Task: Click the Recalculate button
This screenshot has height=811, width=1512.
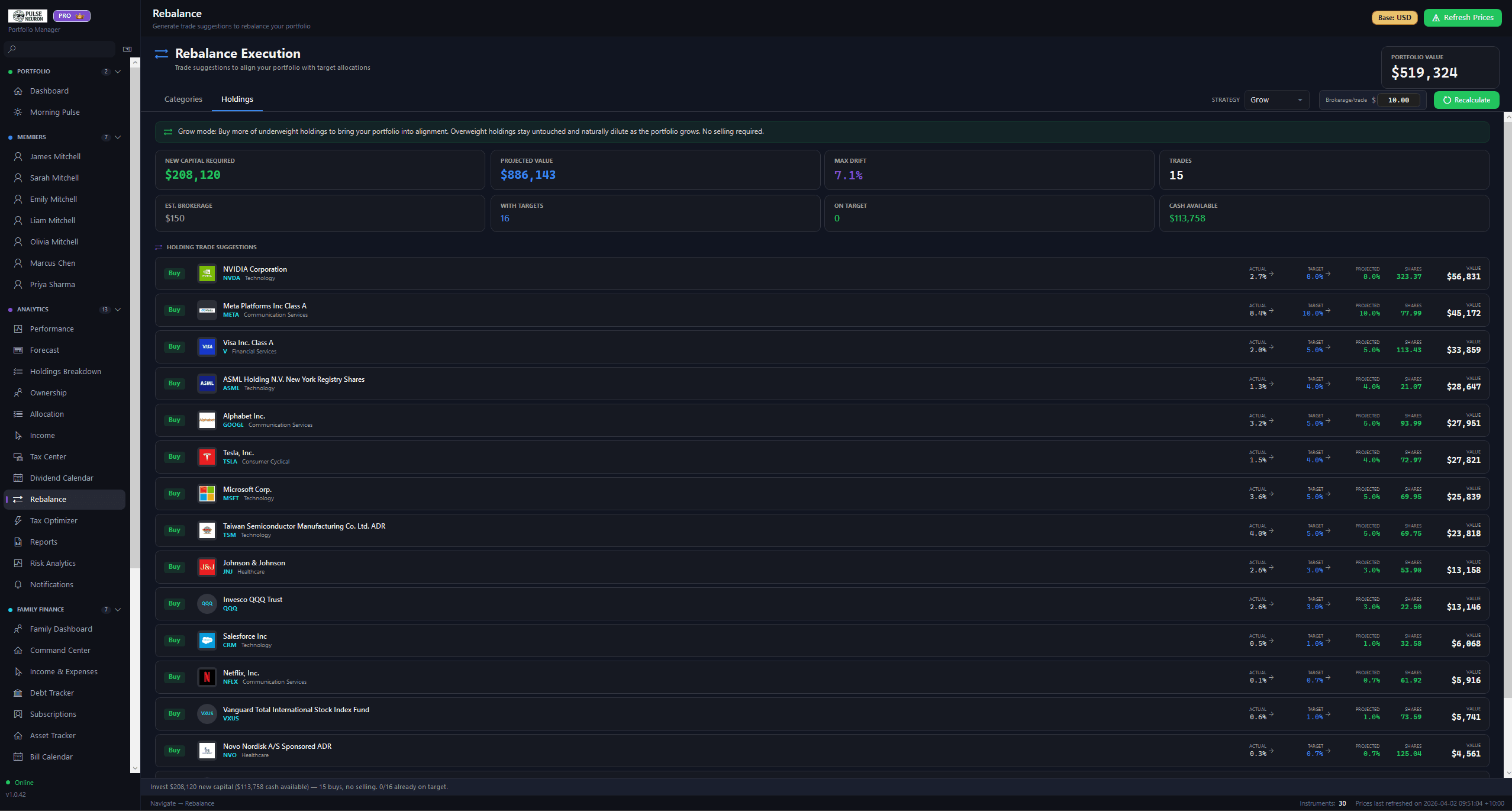Action: (x=1466, y=100)
